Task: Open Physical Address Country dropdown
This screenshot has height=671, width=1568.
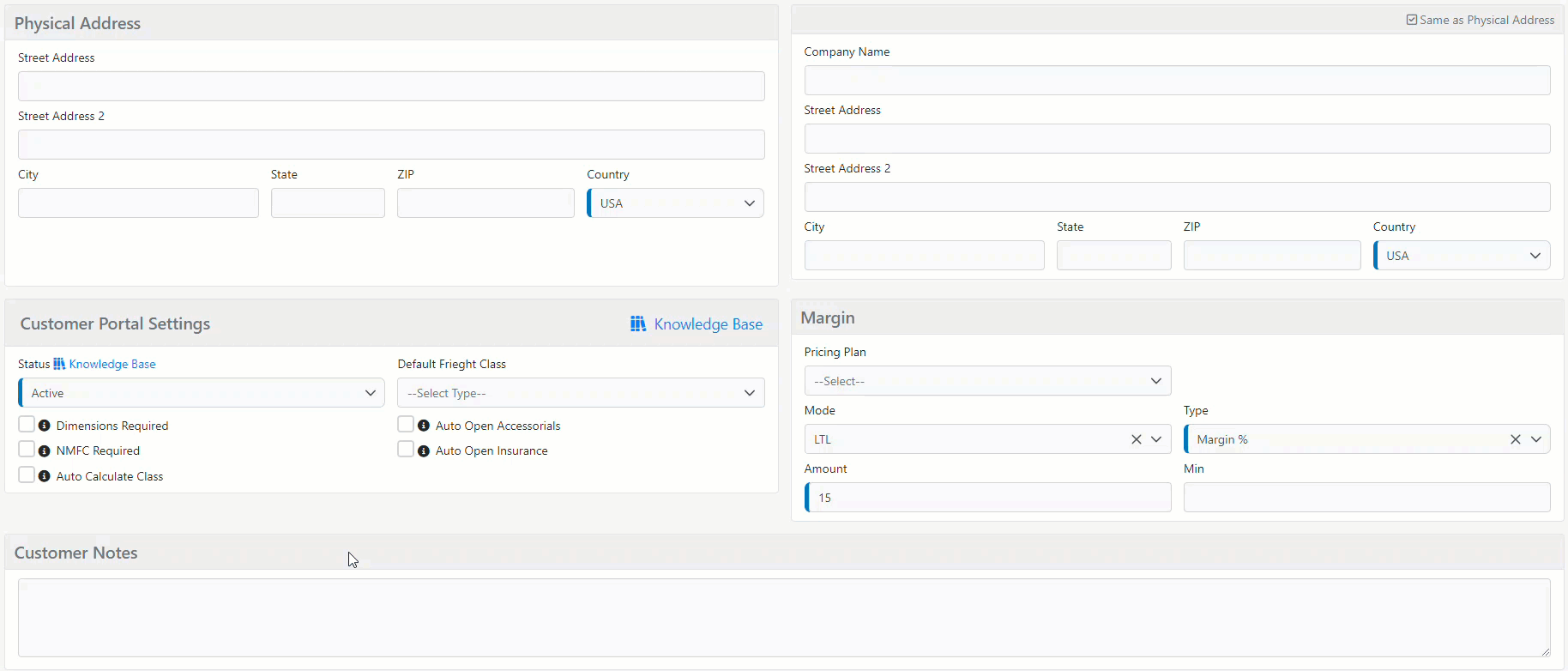Action: [x=675, y=203]
